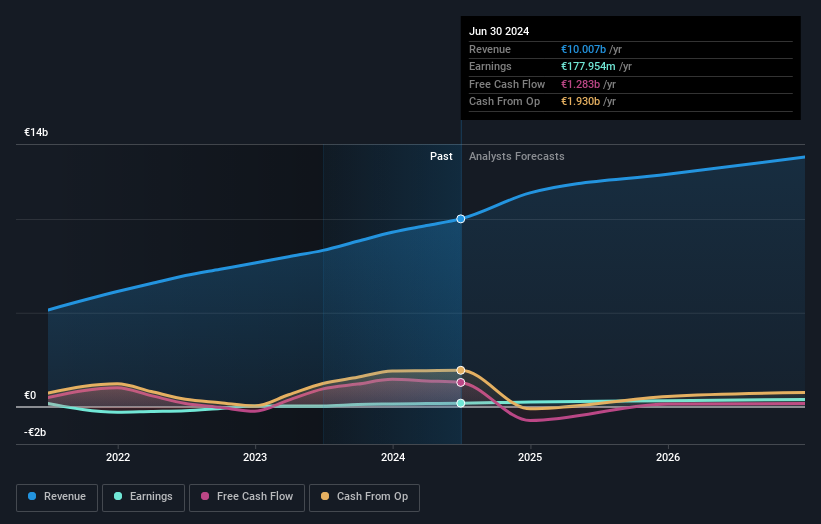The width and height of the screenshot is (821, 524).
Task: Click the Past label on chart
Action: click(441, 156)
